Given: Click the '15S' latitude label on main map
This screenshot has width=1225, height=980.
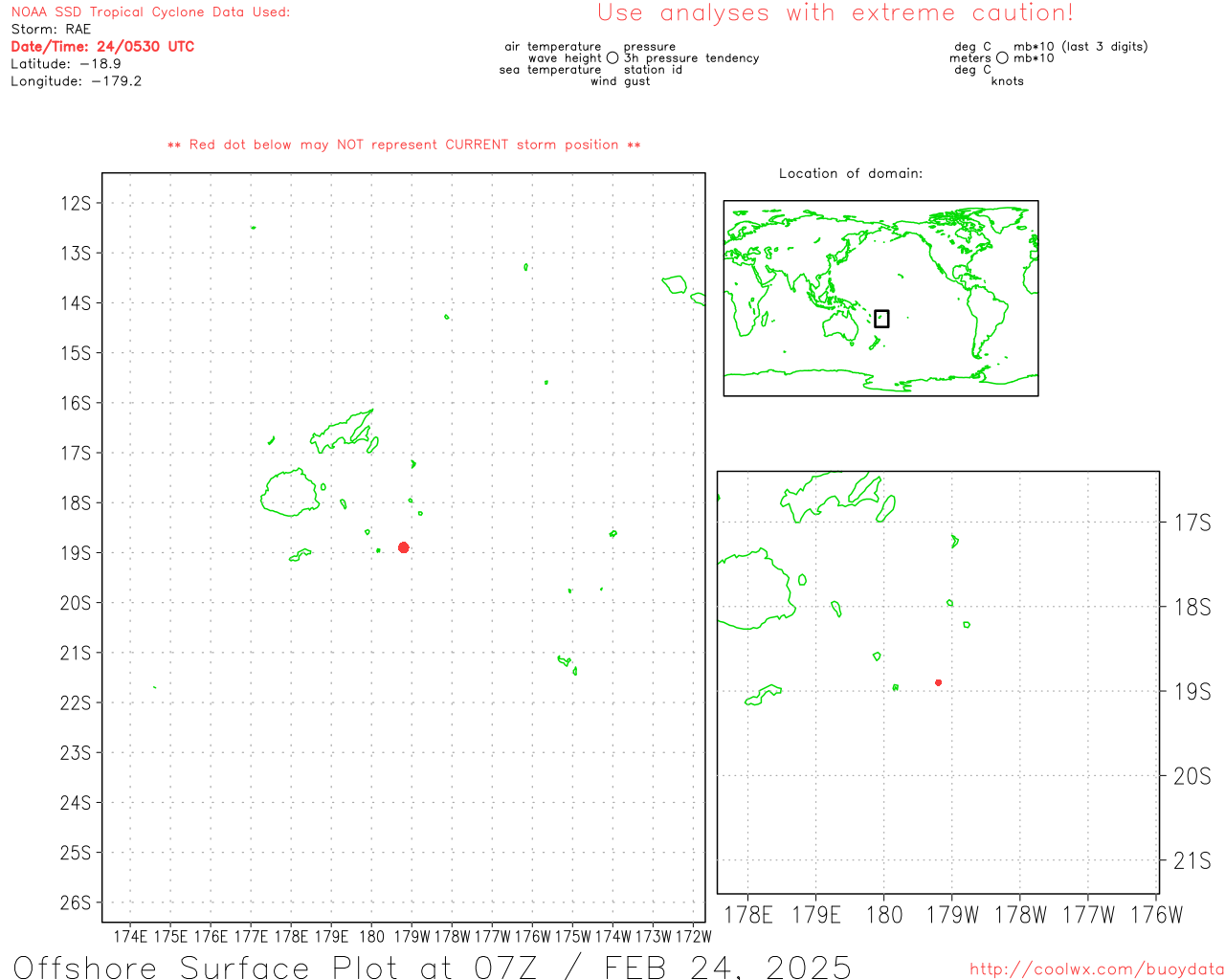Looking at the screenshot, I should click(x=76, y=353).
